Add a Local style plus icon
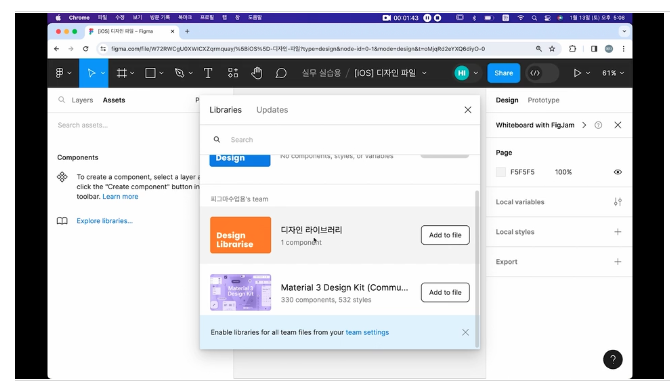Screen dimensions: 670x389 [617, 232]
